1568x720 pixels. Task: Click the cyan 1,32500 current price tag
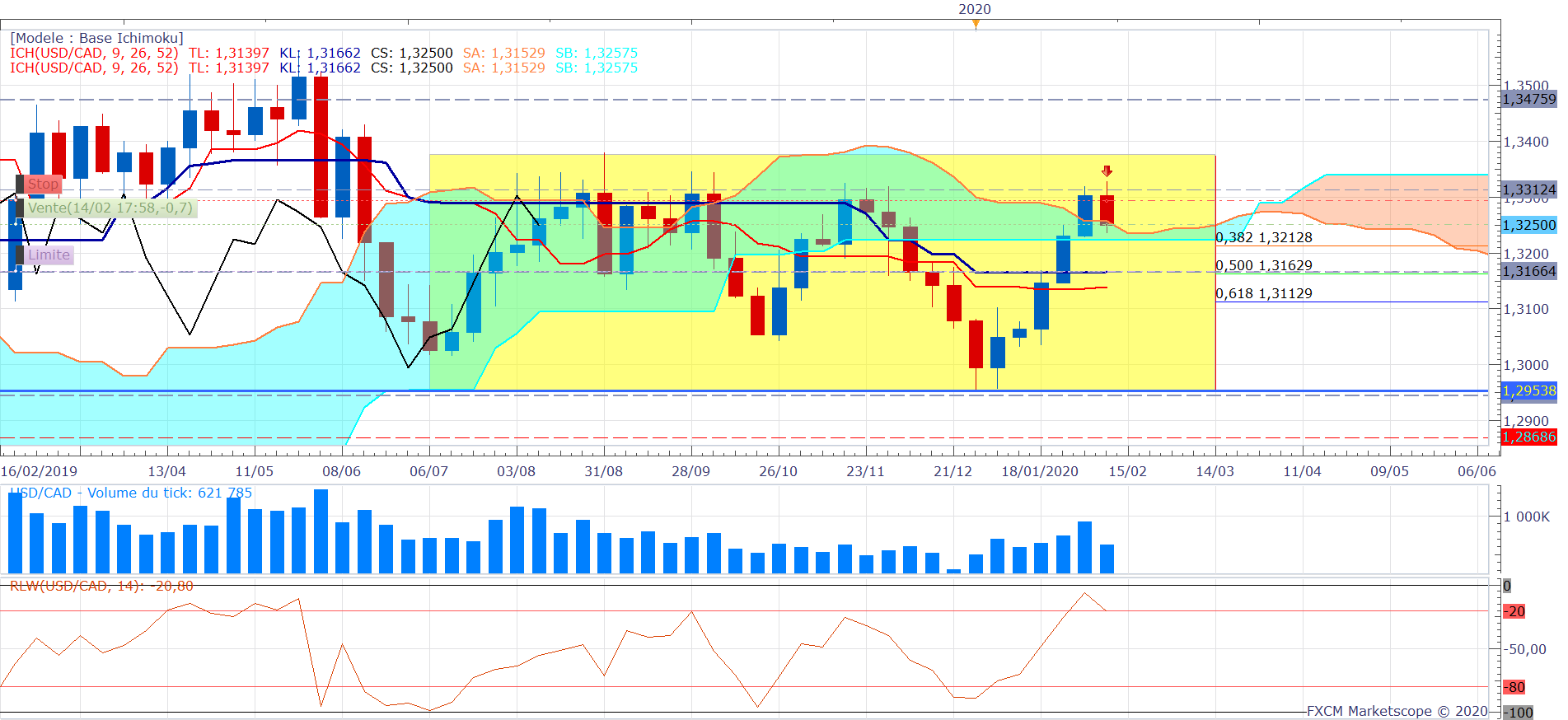1528,225
